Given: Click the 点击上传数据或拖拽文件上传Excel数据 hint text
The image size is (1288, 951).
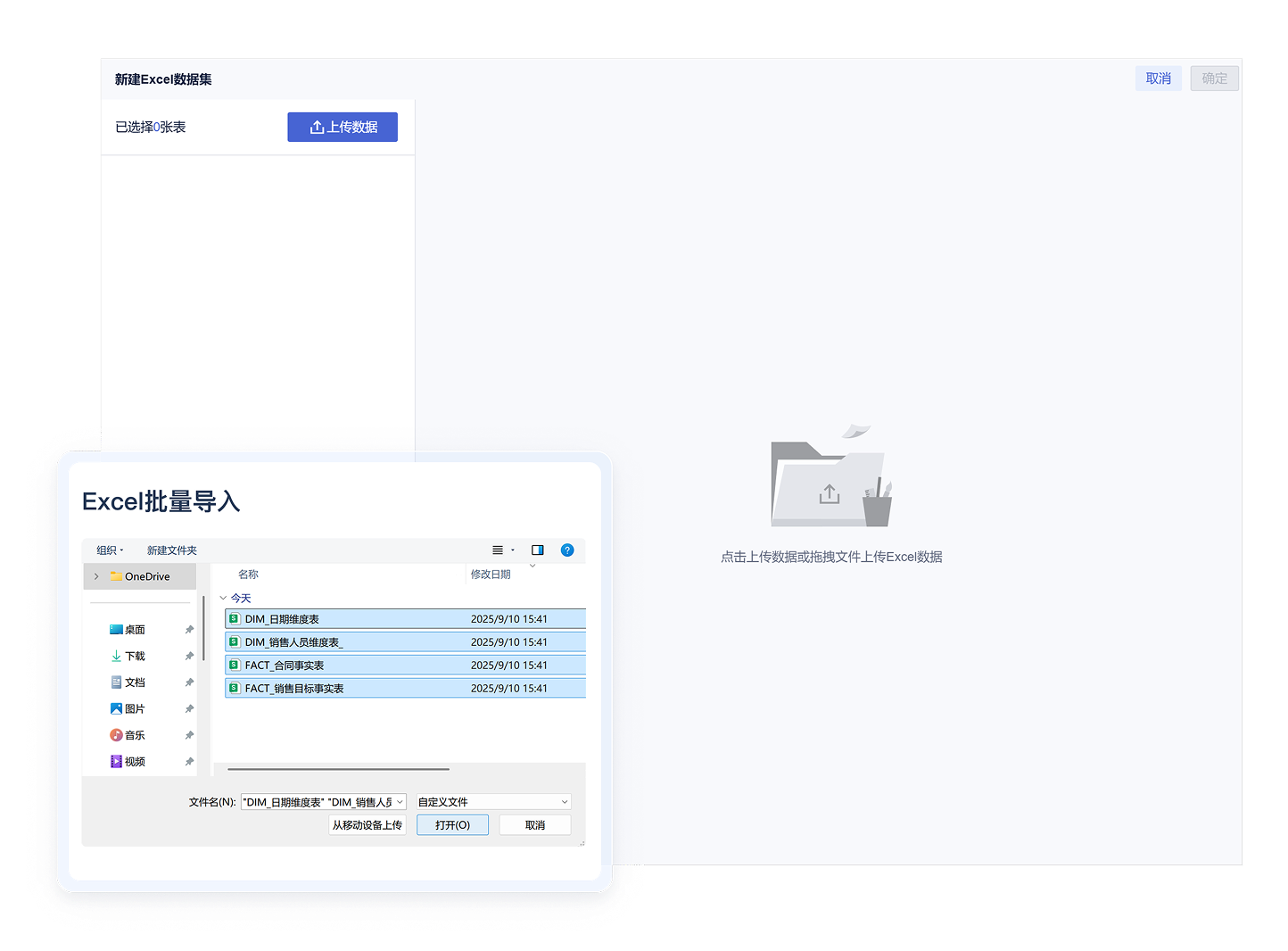Looking at the screenshot, I should (831, 557).
